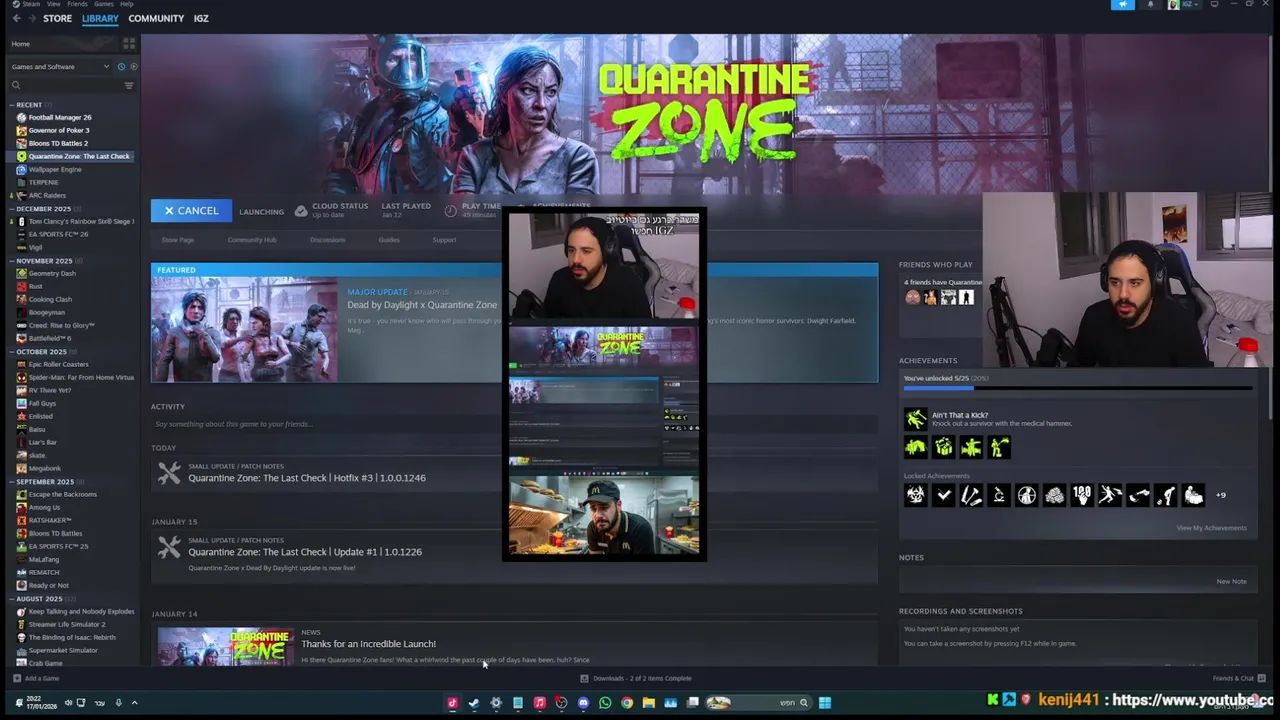The image size is (1280, 720).
Task: Click the biohazard locked achievement icon
Action: pos(916,495)
